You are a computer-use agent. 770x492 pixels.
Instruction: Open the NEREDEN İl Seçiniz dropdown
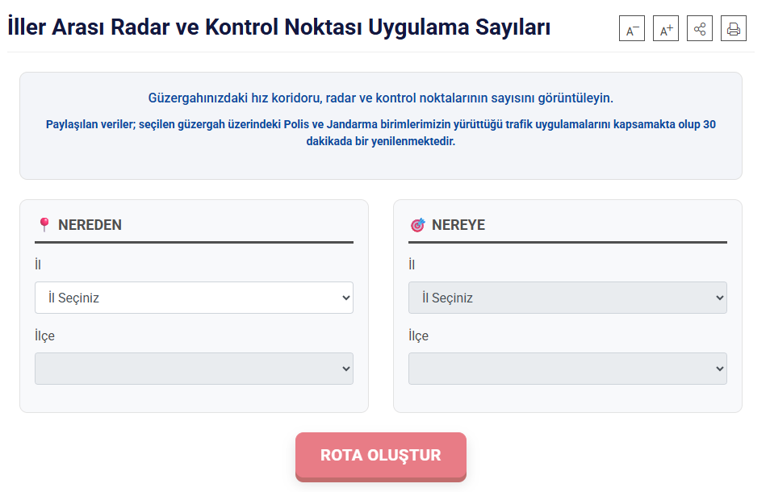[194, 297]
